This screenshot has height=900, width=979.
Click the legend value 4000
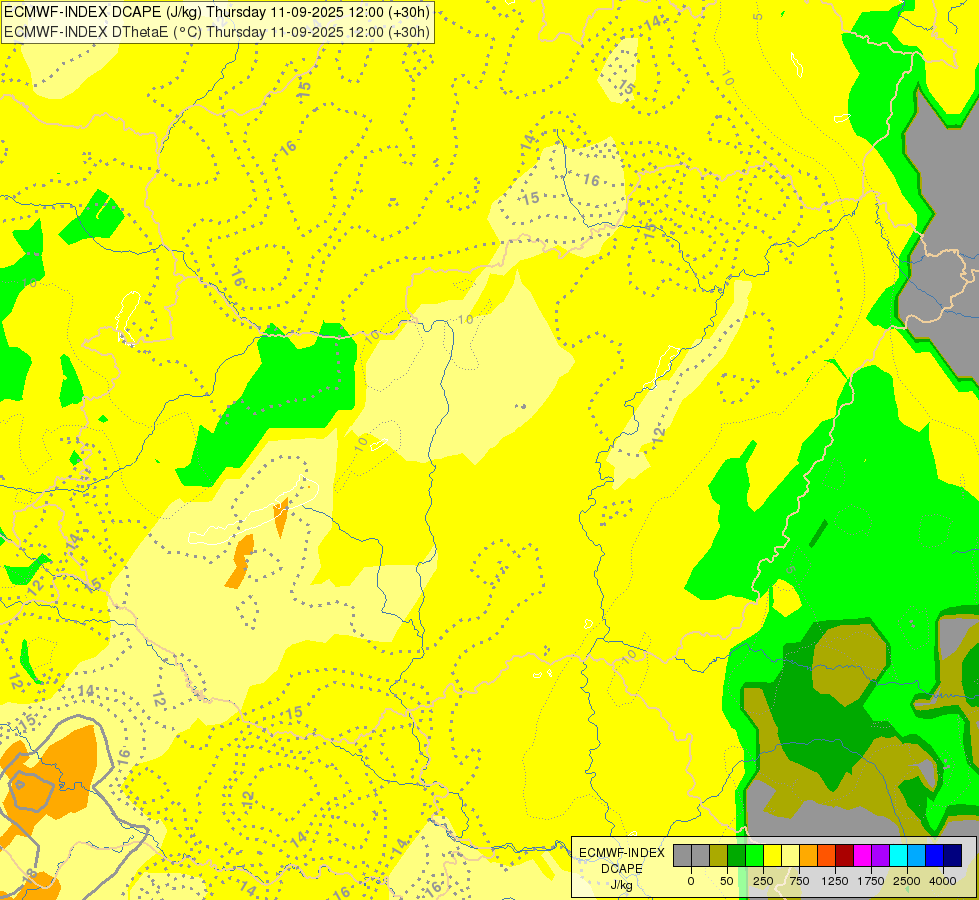pyautogui.click(x=943, y=881)
